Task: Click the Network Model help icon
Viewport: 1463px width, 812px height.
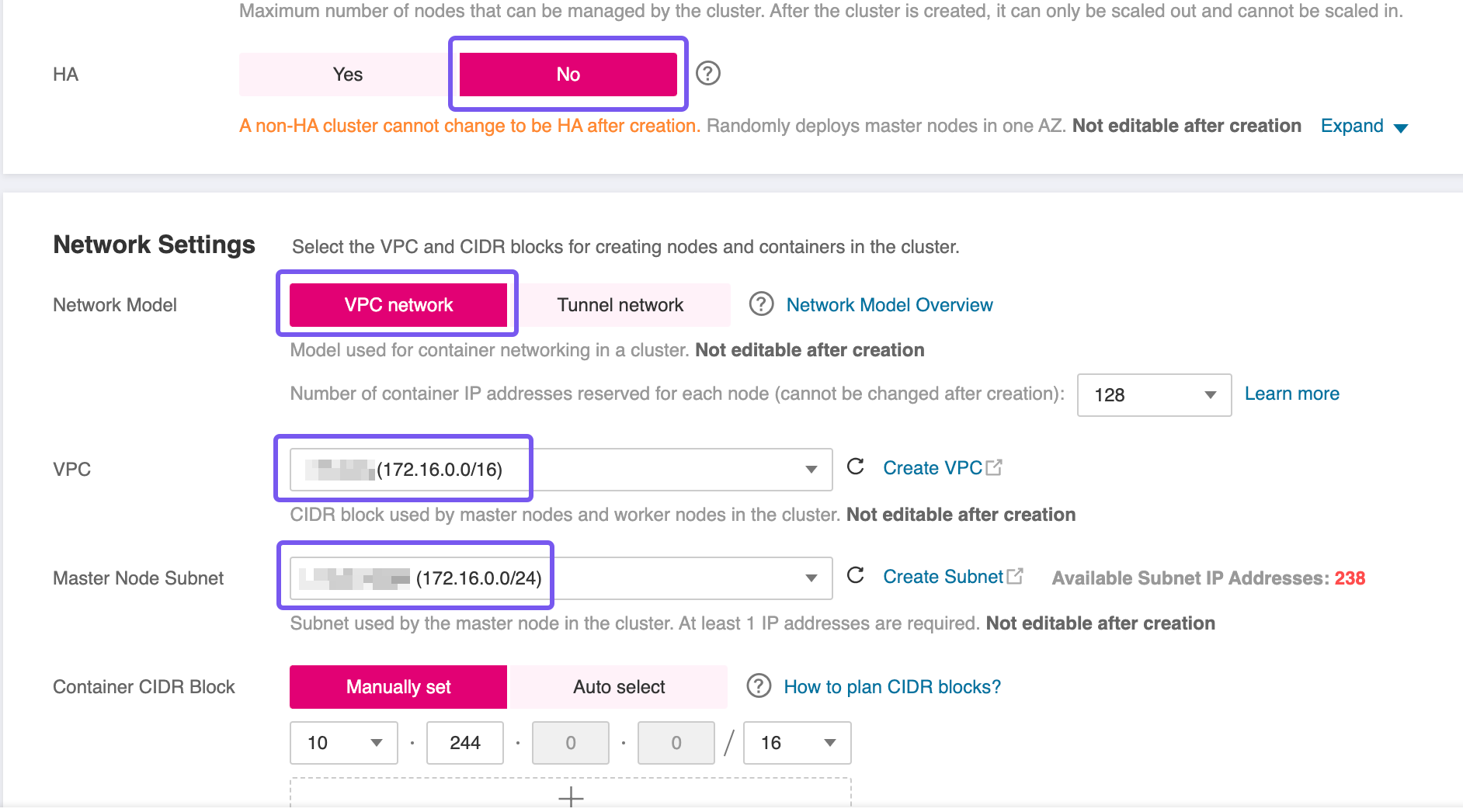Action: [761, 304]
